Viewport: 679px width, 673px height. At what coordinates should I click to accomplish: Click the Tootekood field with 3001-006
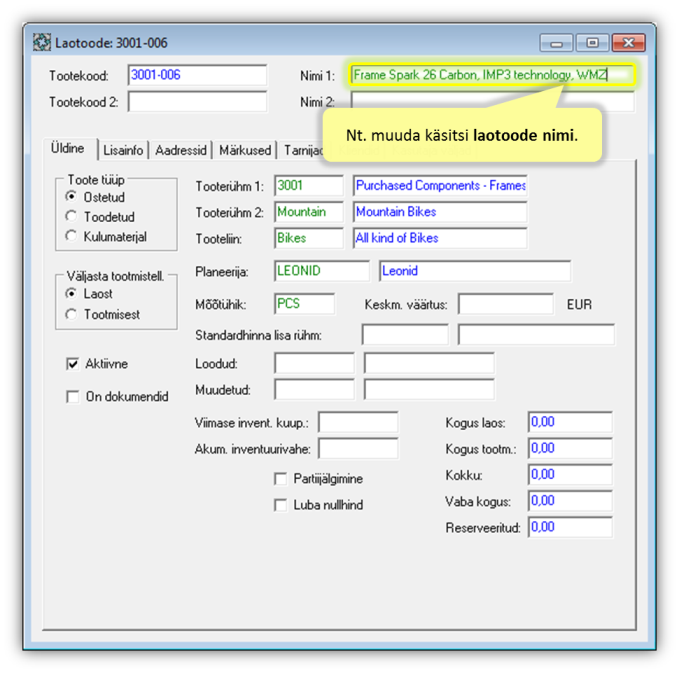[x=197, y=75]
